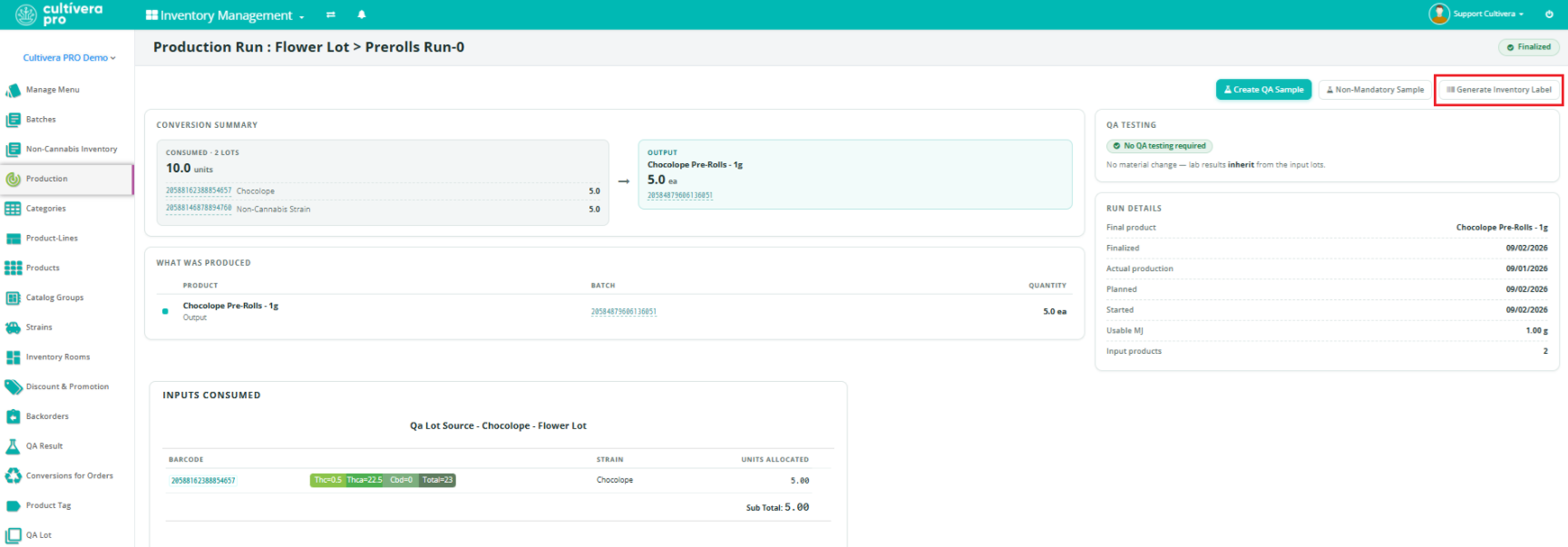Open the Strains sidebar icon

pyautogui.click(x=13, y=327)
